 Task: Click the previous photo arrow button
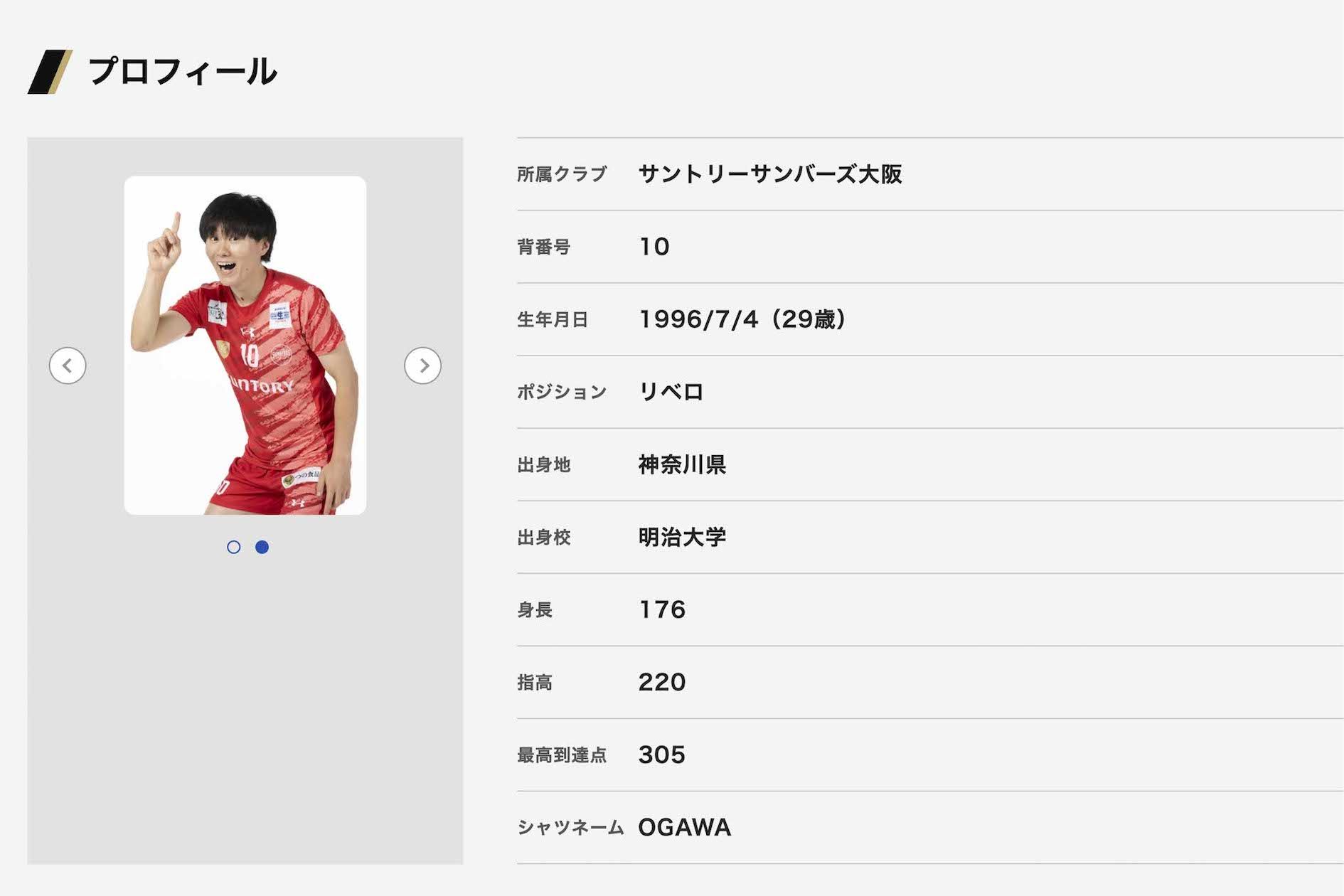tap(68, 366)
